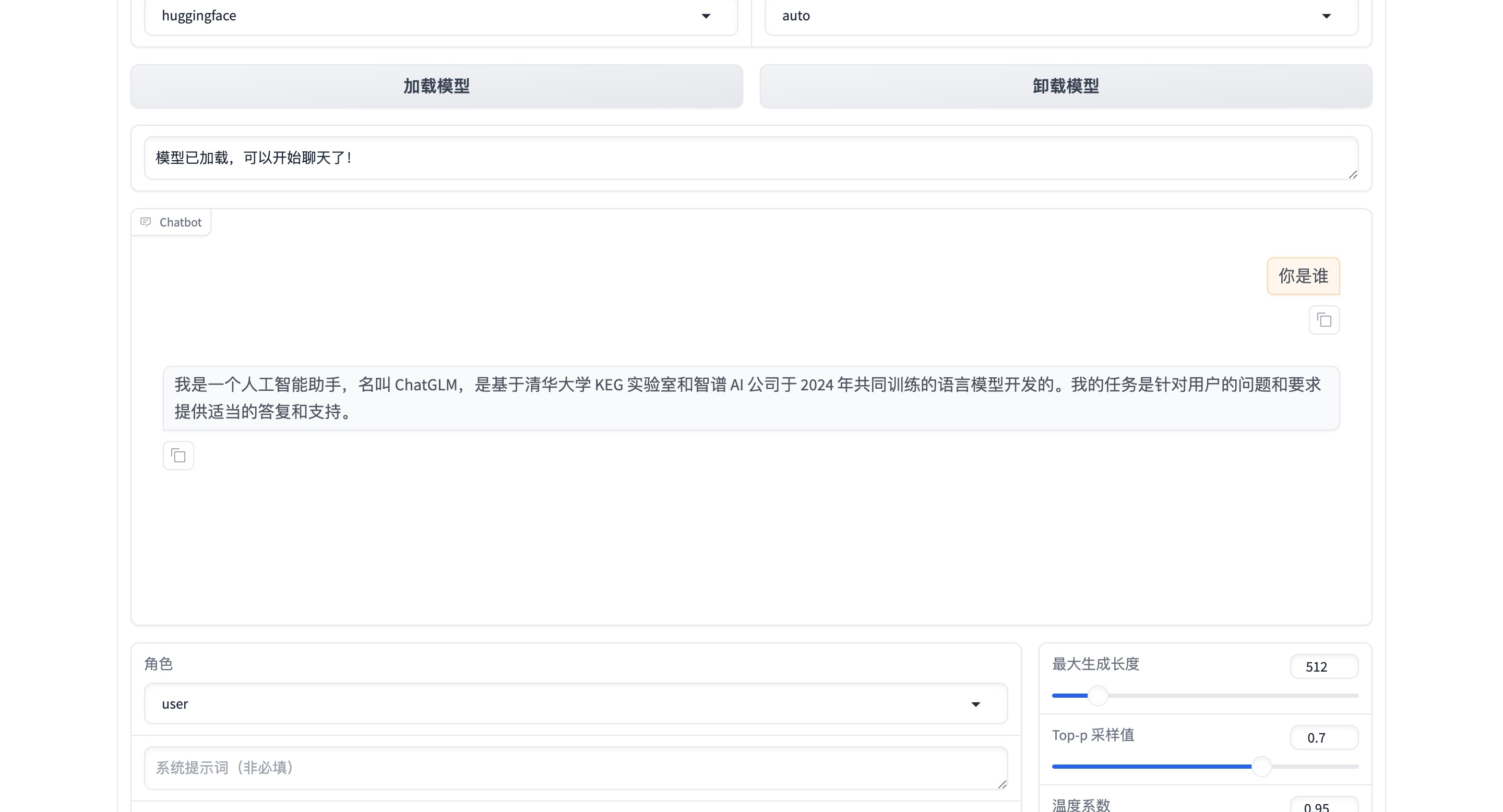Grab the system prompt resize handle
1503x812 pixels.
(1002, 784)
